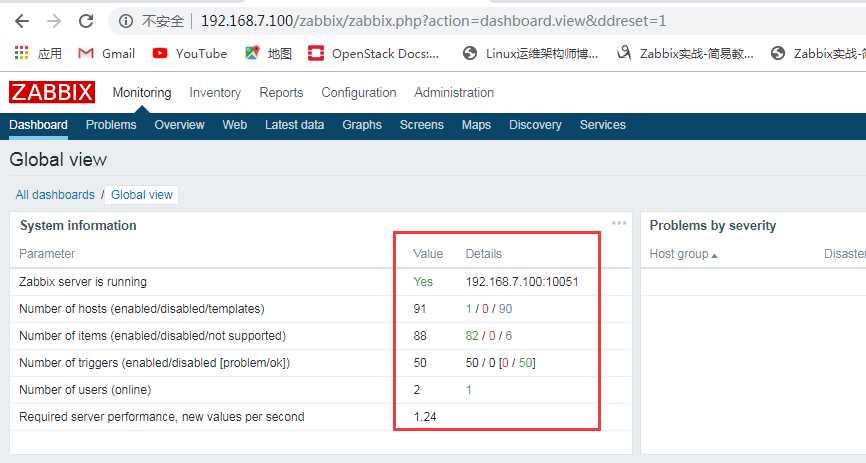Switch to the Overview tab
866x463 pixels.
tap(179, 125)
